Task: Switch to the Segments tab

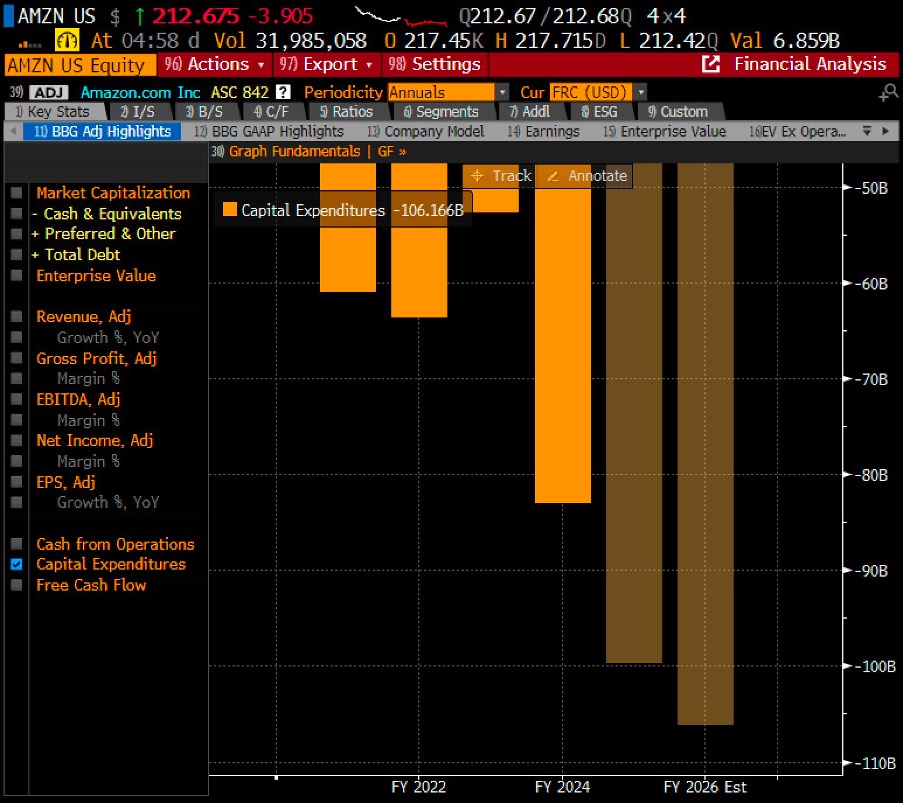Action: pos(441,112)
